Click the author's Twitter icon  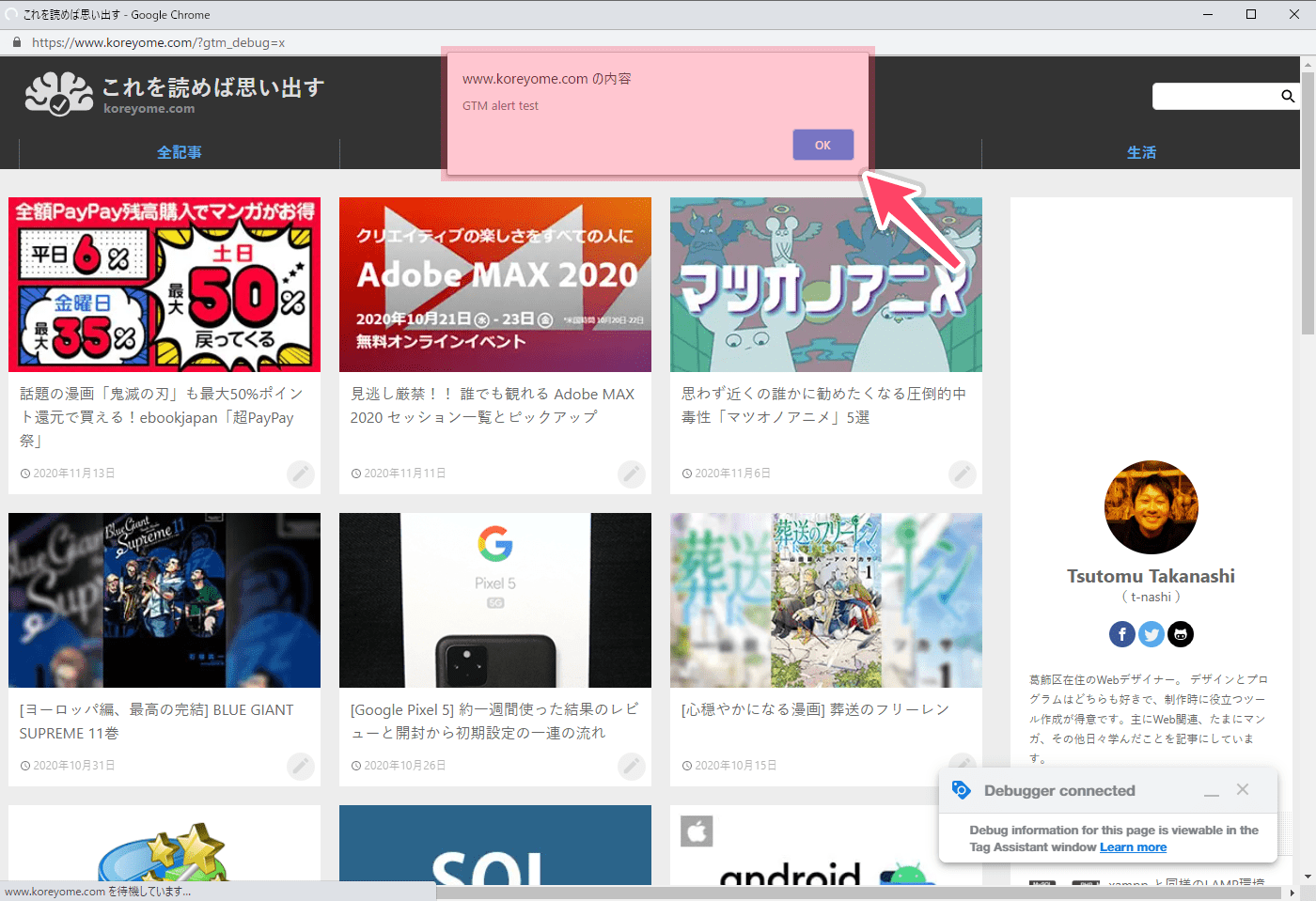[1151, 634]
